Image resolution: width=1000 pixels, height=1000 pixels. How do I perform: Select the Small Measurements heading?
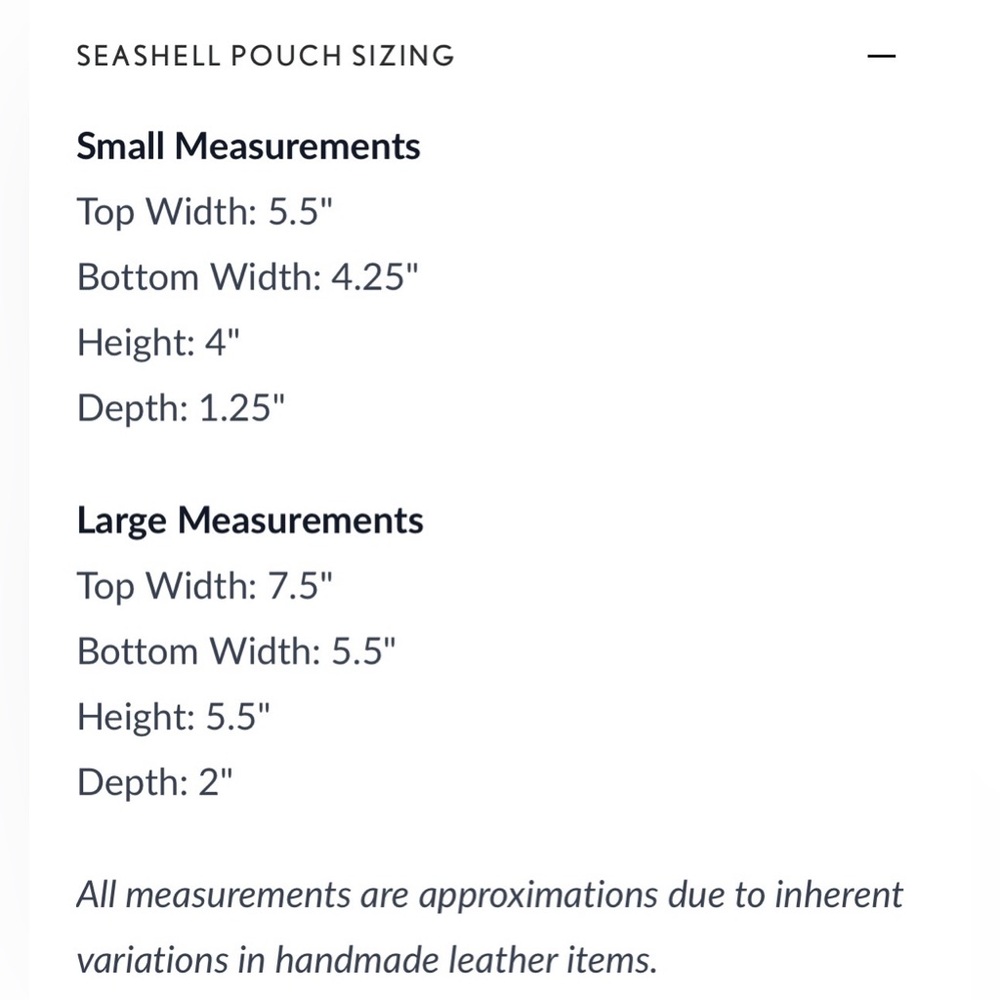tap(248, 146)
